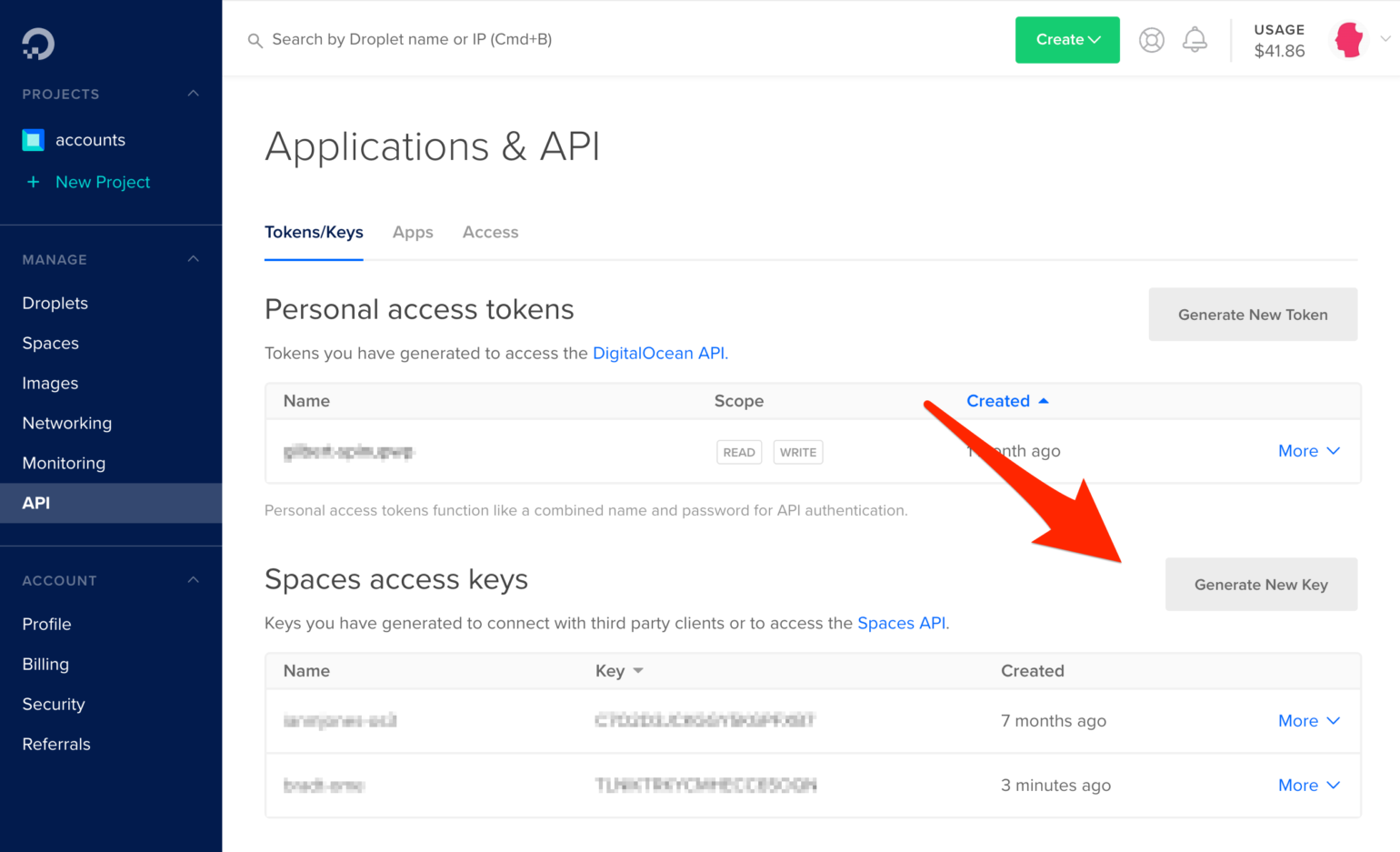Click New Project link

[x=103, y=182]
